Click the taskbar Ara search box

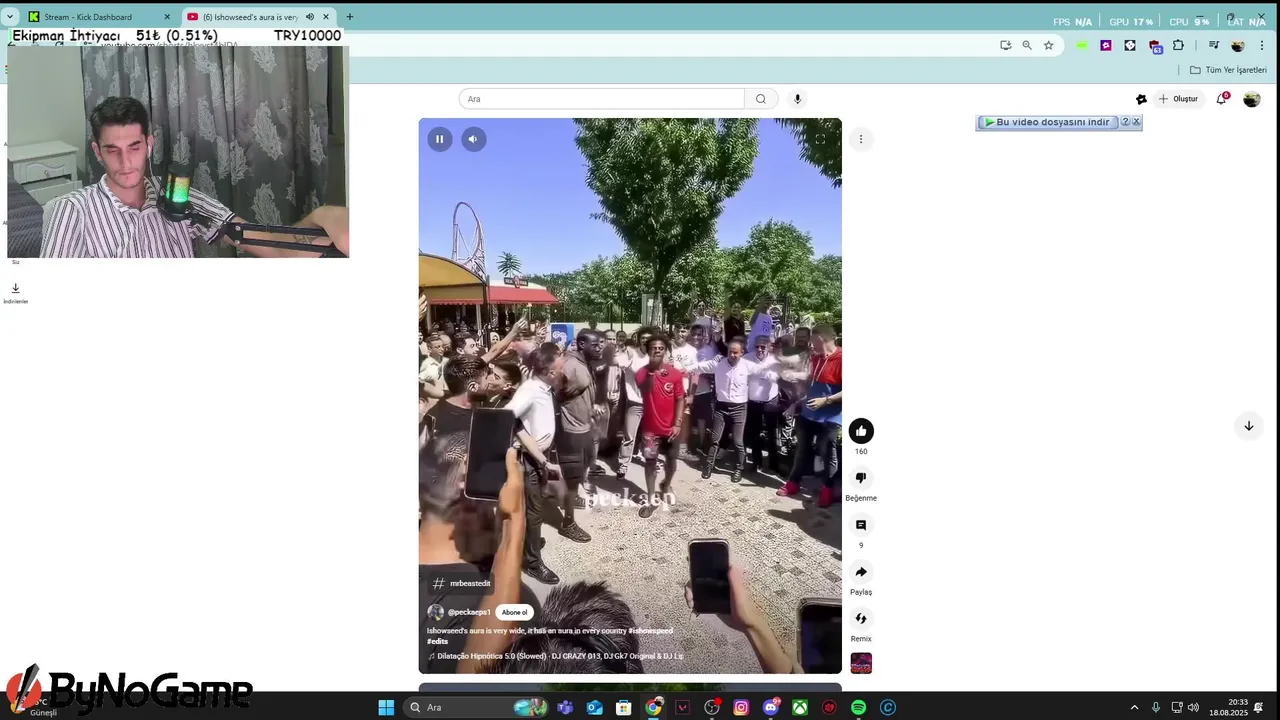[x=478, y=707]
